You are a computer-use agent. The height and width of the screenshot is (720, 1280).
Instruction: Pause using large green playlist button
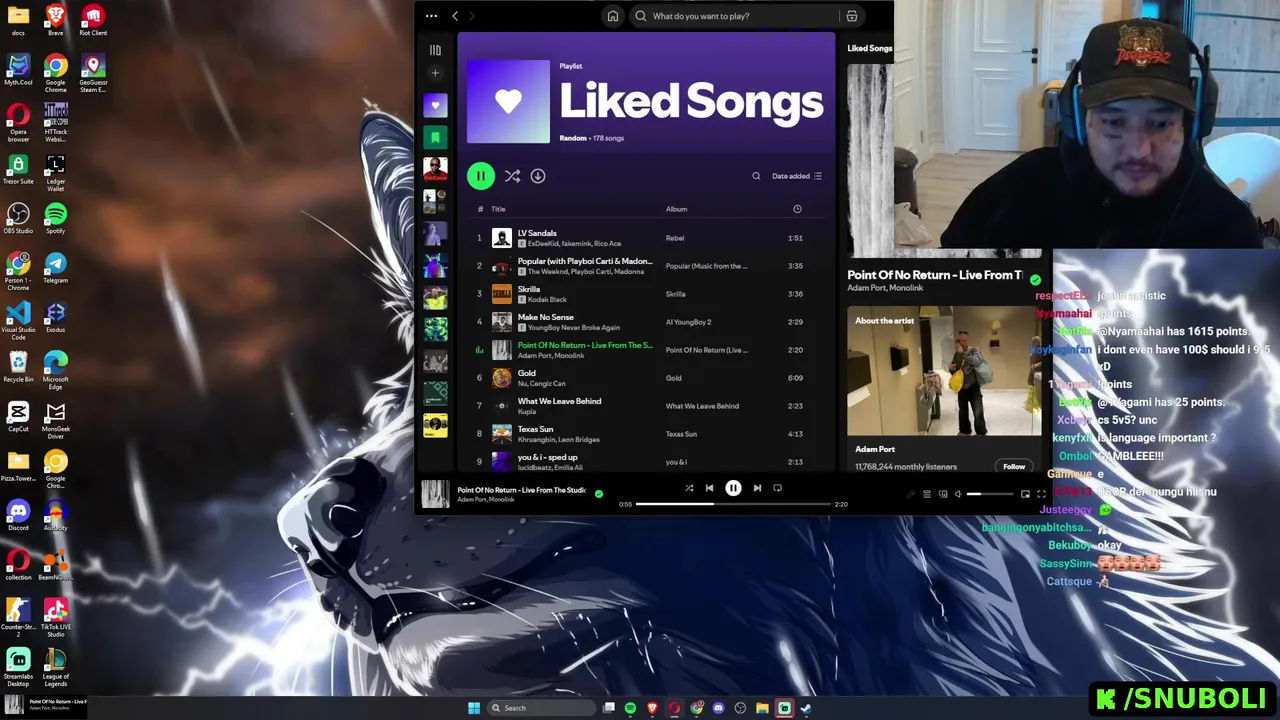[x=480, y=176]
